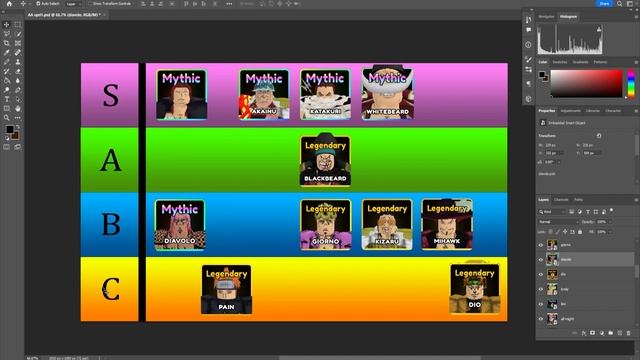Click the reset transform icon in Properties
The height and width of the screenshot is (360, 640).
click(x=599, y=136)
